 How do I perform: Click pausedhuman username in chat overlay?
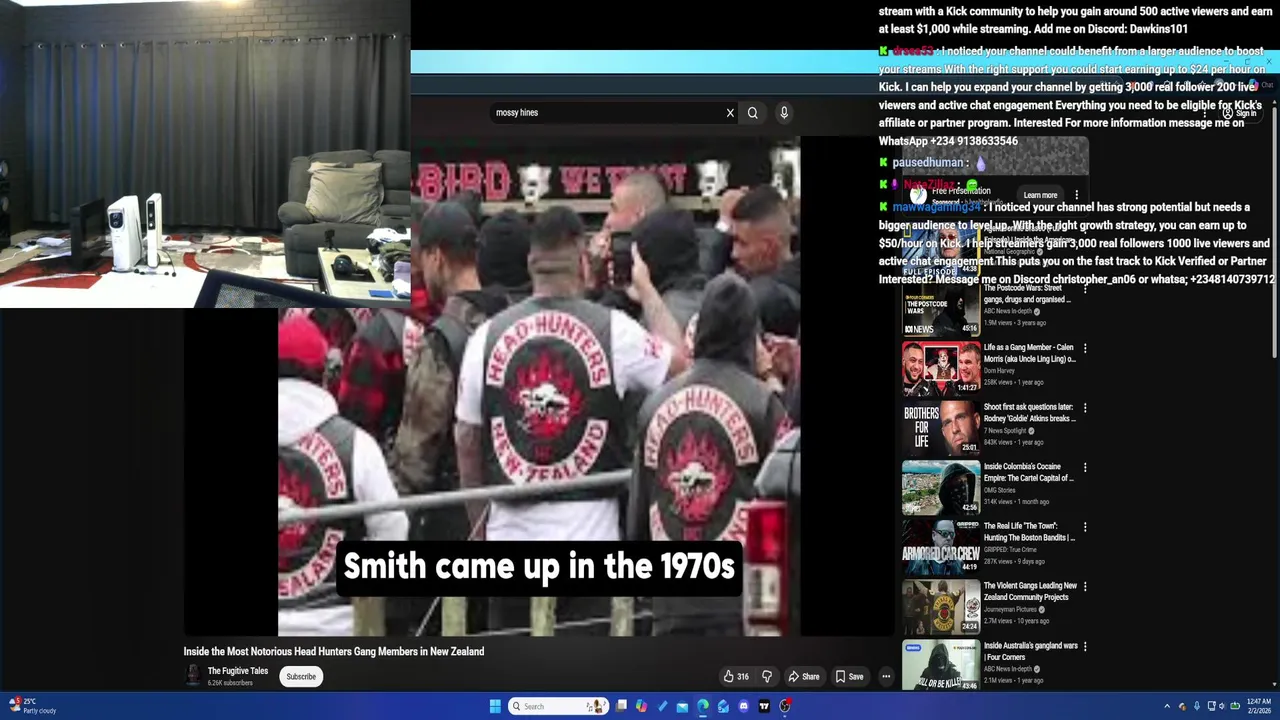(x=928, y=162)
